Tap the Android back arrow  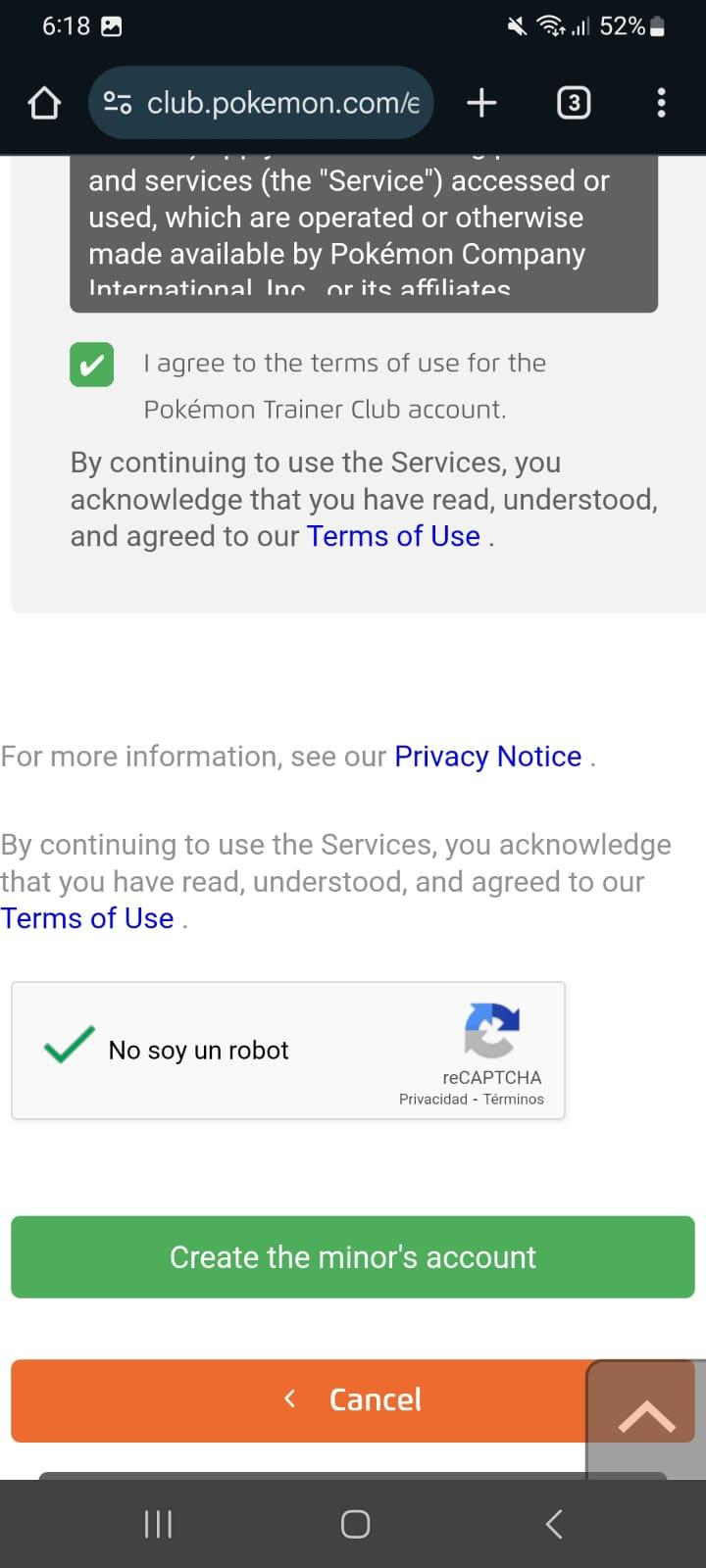554,1524
